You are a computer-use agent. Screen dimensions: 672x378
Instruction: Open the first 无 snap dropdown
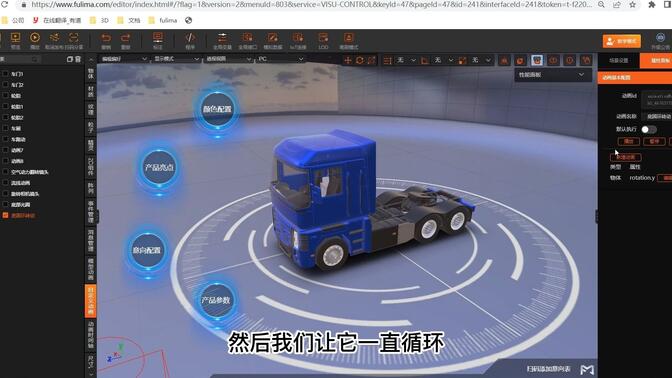coord(405,60)
